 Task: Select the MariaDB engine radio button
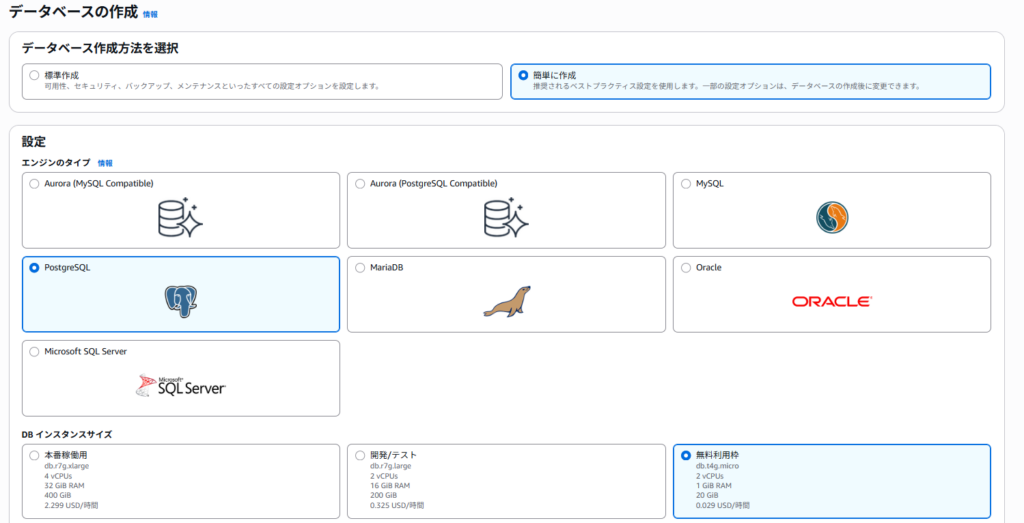[360, 268]
